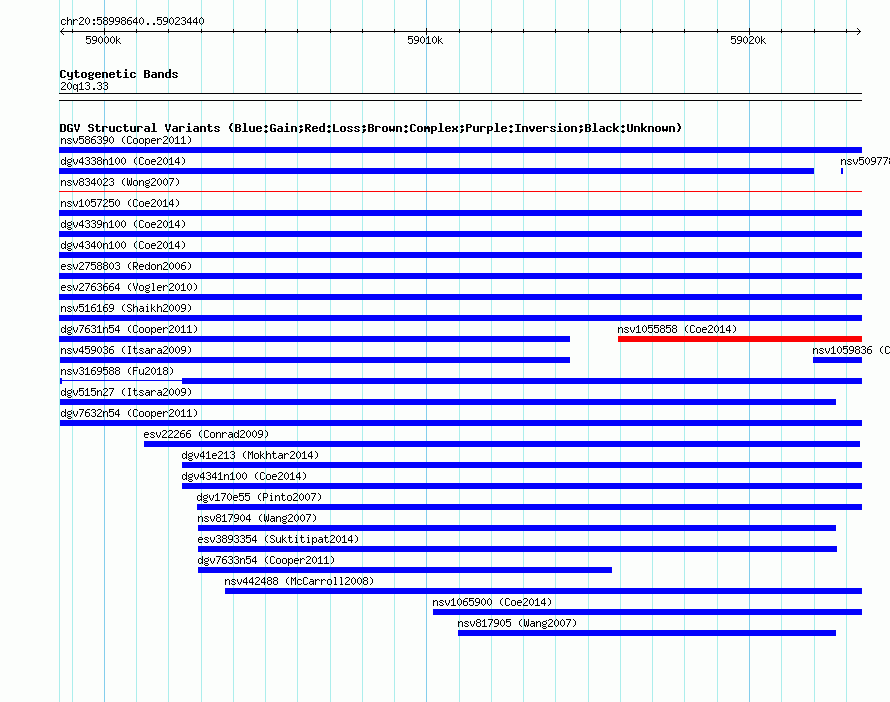890x702 pixels.
Task: Click the thin red nsv834023 loss line
Action: click(460, 192)
